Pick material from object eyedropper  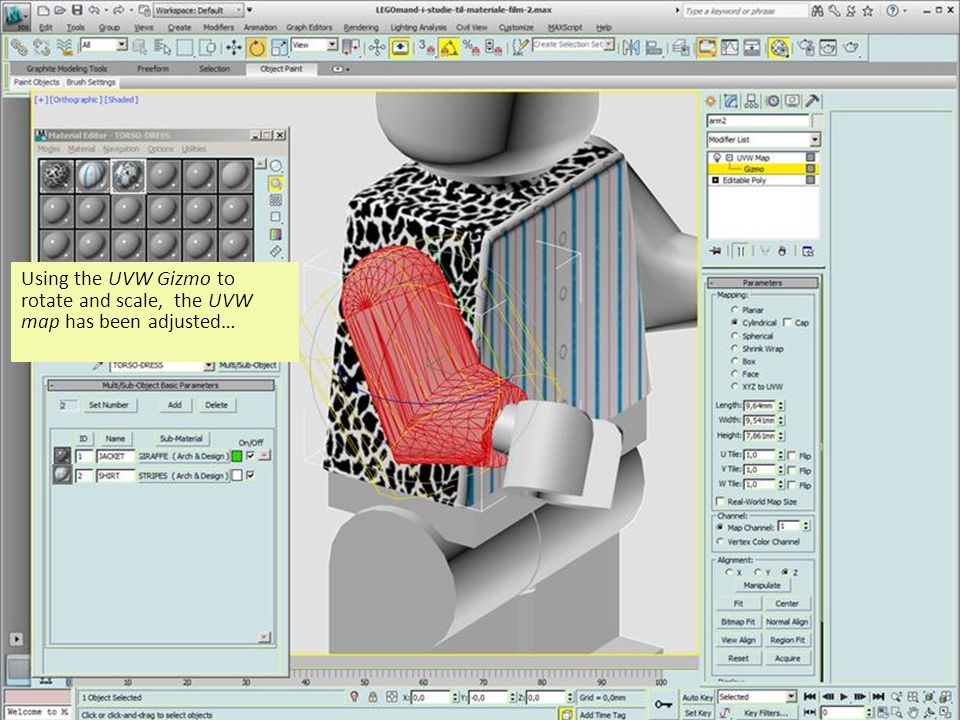tap(97, 366)
